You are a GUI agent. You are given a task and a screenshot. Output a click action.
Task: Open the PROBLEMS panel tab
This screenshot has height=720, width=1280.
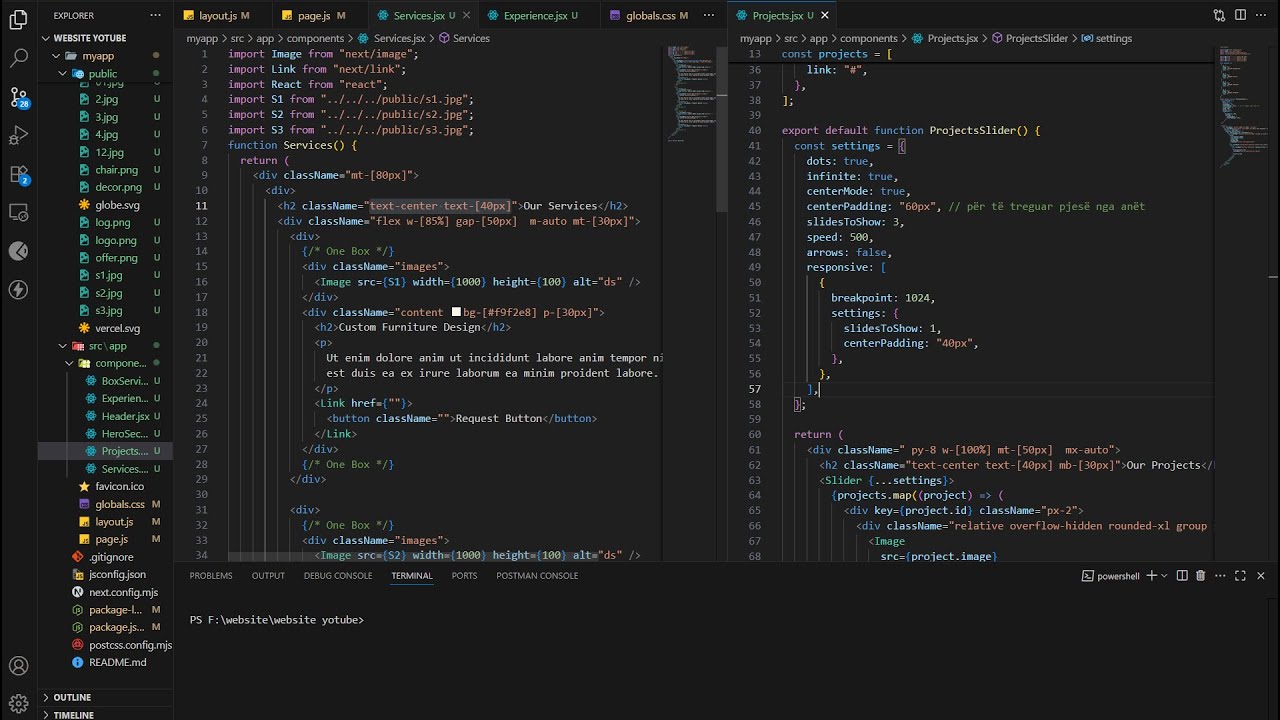point(211,576)
